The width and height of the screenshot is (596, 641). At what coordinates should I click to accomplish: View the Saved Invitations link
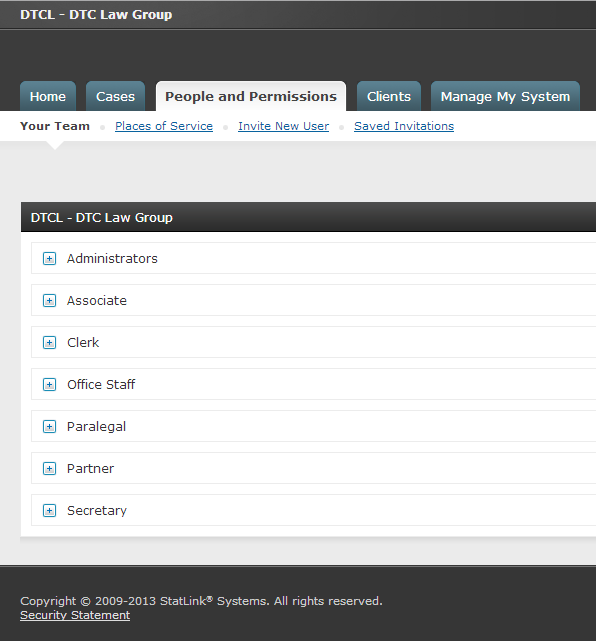(x=404, y=126)
